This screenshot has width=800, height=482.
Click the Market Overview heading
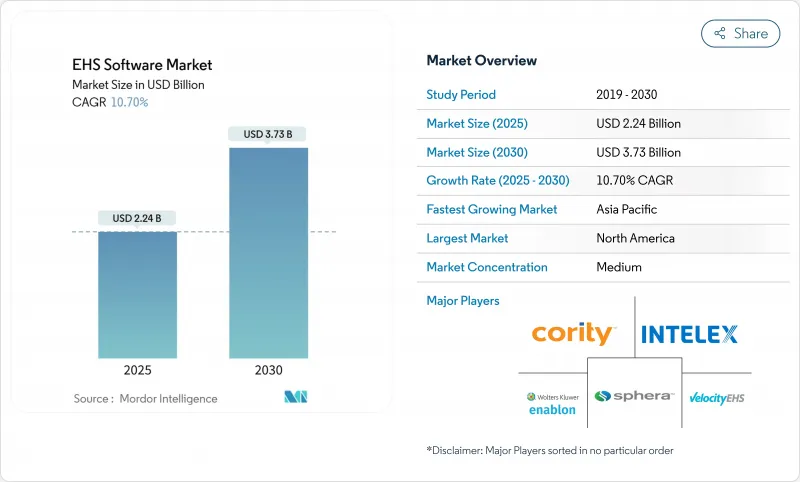[x=481, y=60]
